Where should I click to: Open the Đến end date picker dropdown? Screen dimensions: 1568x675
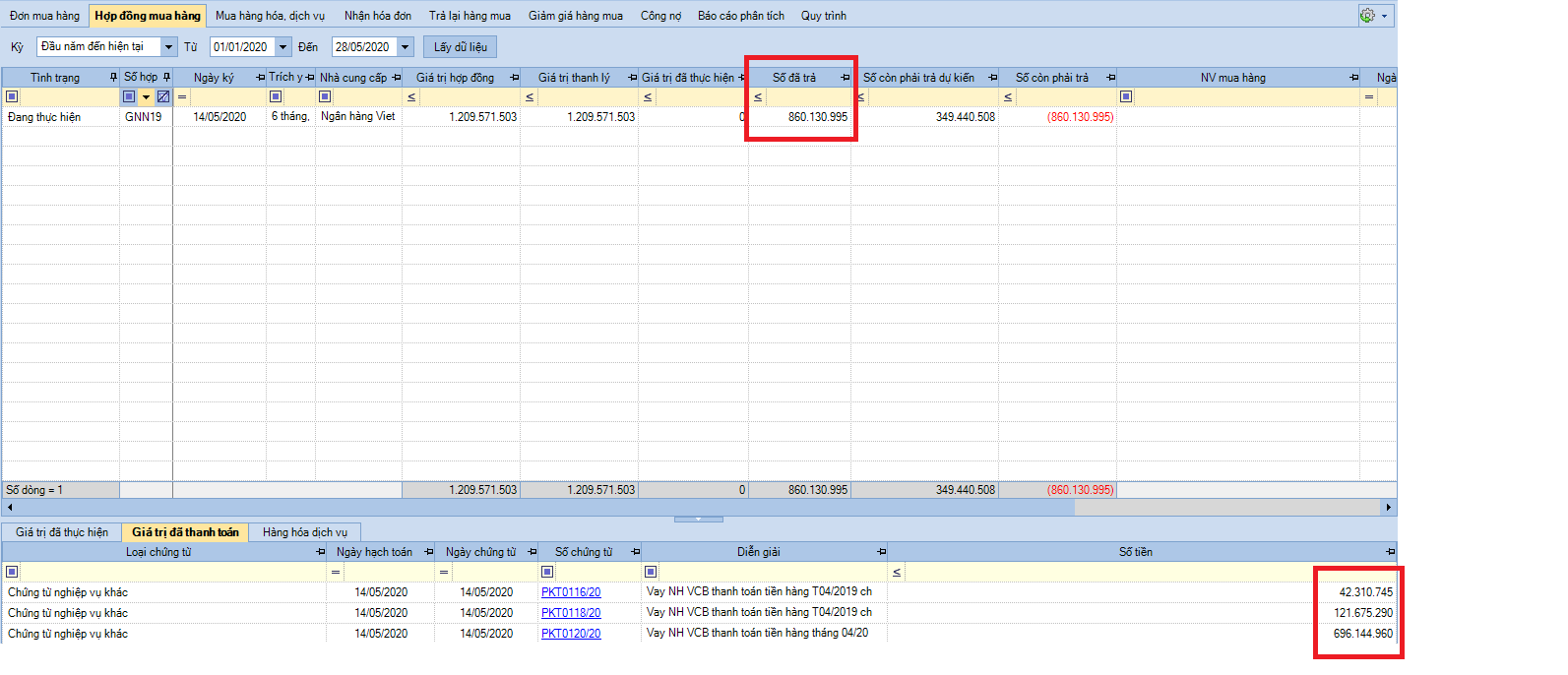coord(405,47)
